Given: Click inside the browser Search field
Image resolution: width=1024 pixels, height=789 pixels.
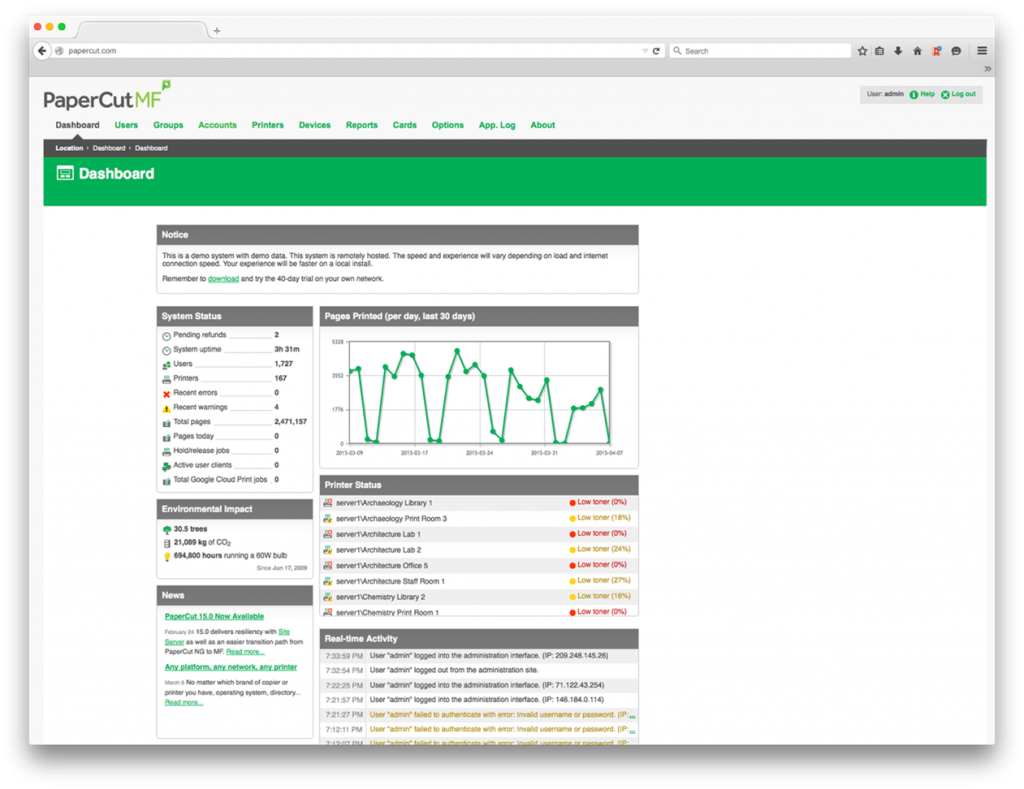Looking at the screenshot, I should 760,51.
